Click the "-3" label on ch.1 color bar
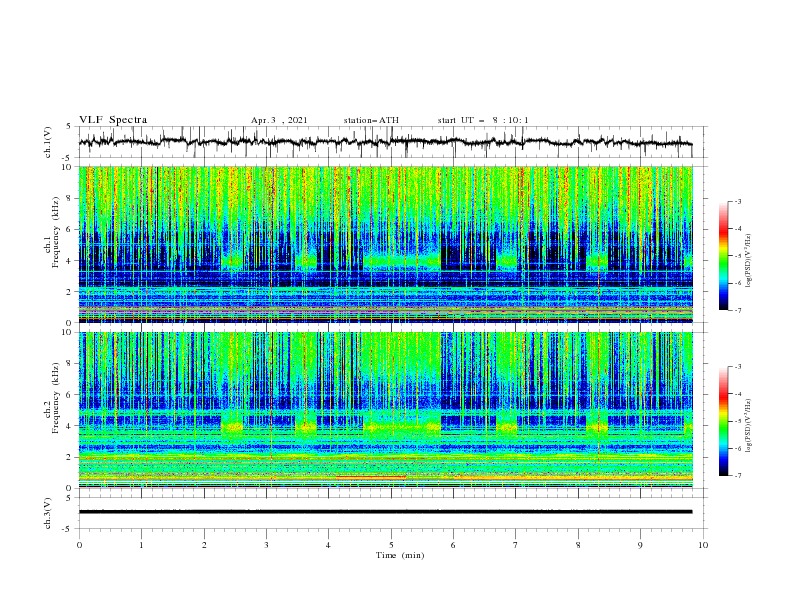792x612 pixels. pos(737,201)
